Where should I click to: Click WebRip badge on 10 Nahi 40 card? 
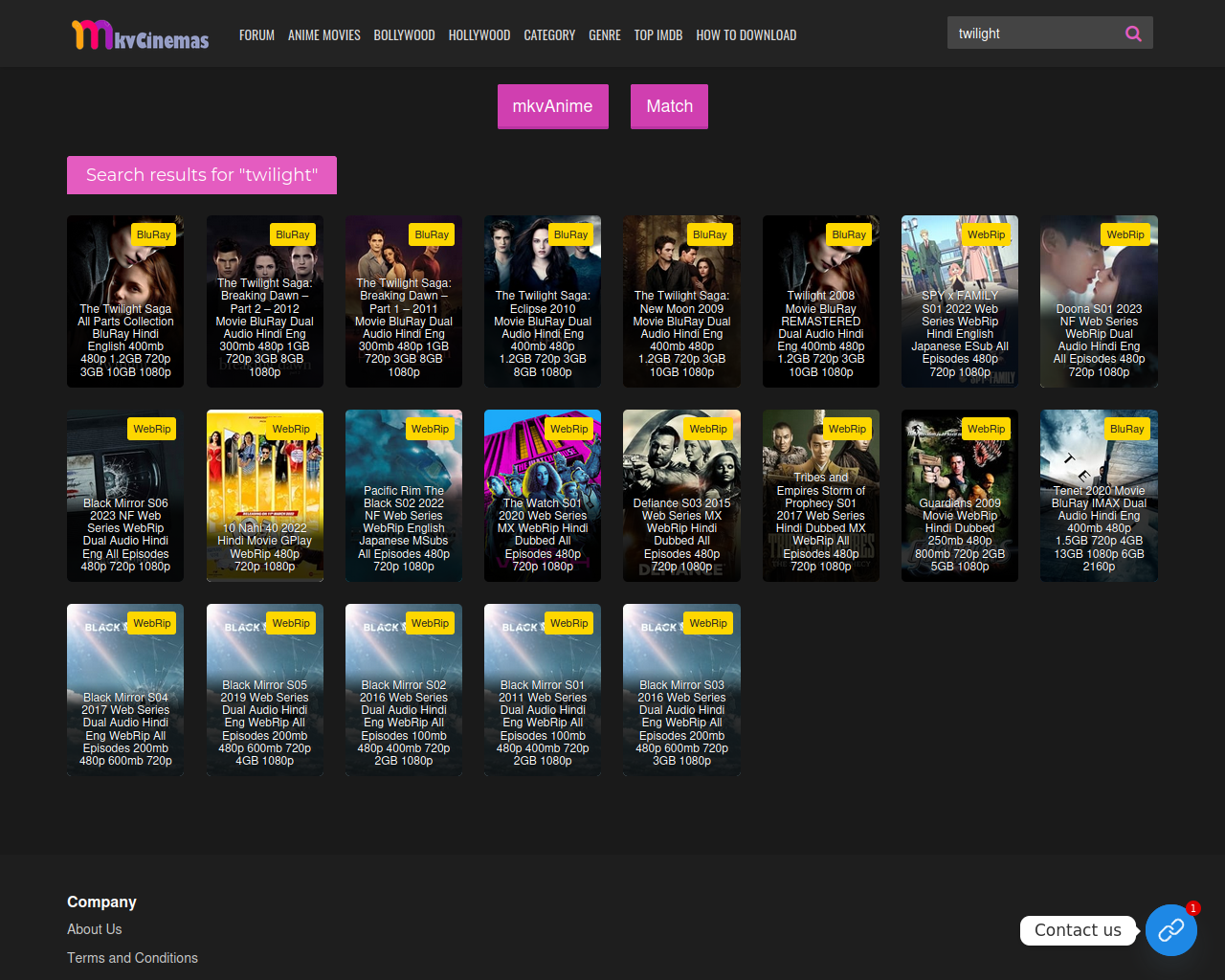tap(291, 429)
